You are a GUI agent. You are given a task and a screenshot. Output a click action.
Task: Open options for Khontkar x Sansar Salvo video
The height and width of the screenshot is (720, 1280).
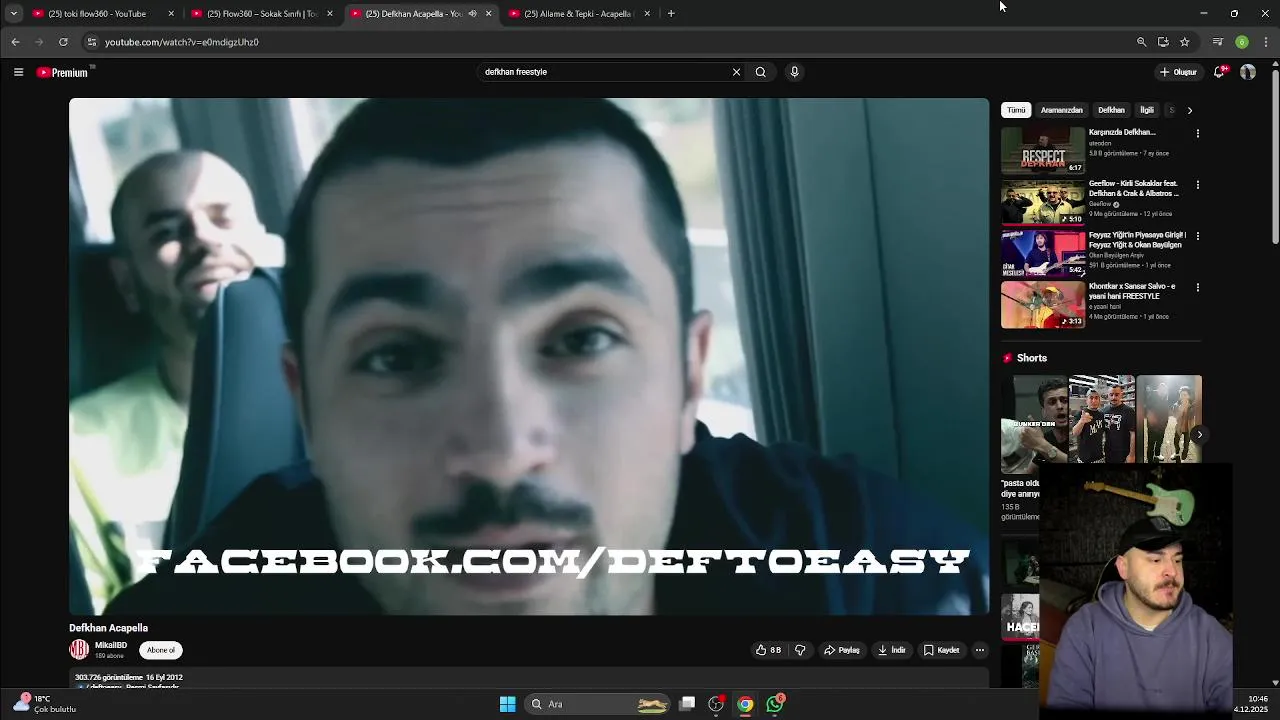(x=1197, y=287)
